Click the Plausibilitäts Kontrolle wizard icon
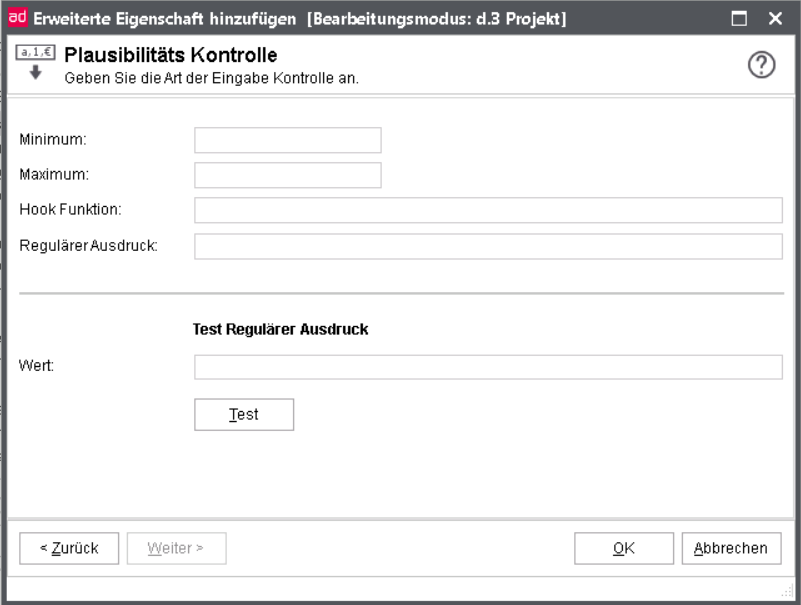Screen dimensions: 801x605 [x=35, y=63]
